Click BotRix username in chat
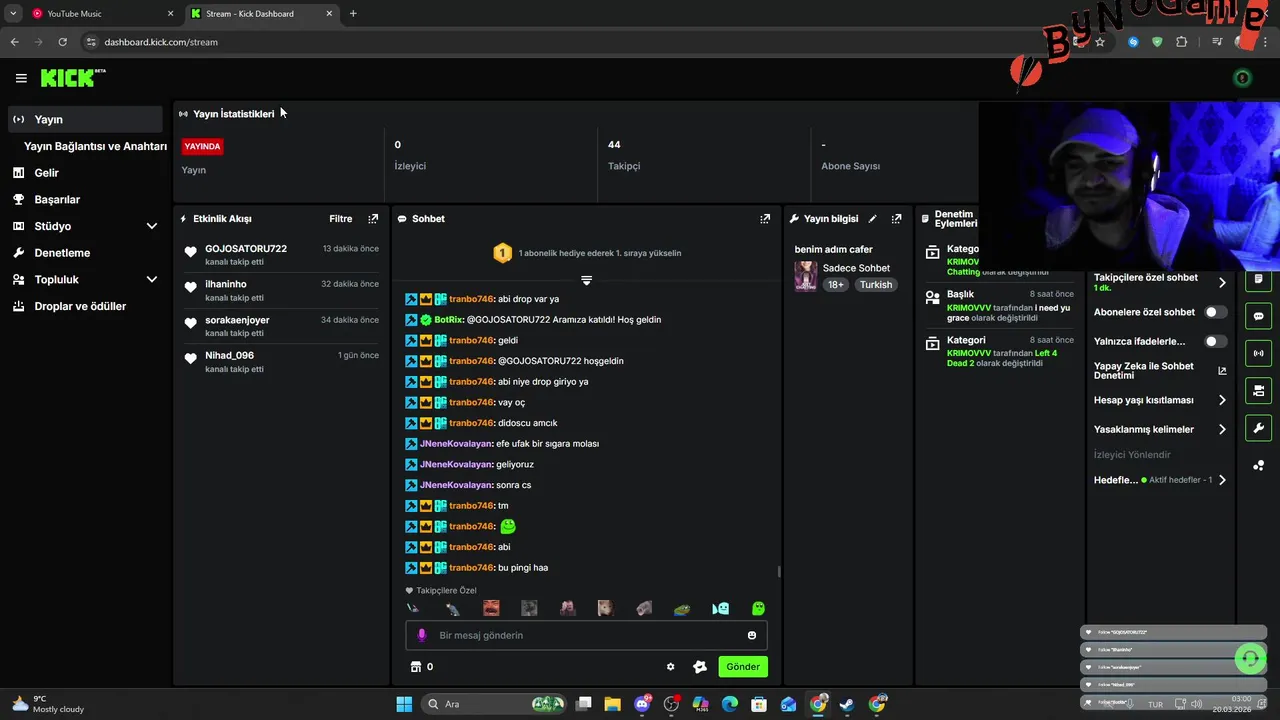The width and height of the screenshot is (1280, 720). (x=448, y=320)
